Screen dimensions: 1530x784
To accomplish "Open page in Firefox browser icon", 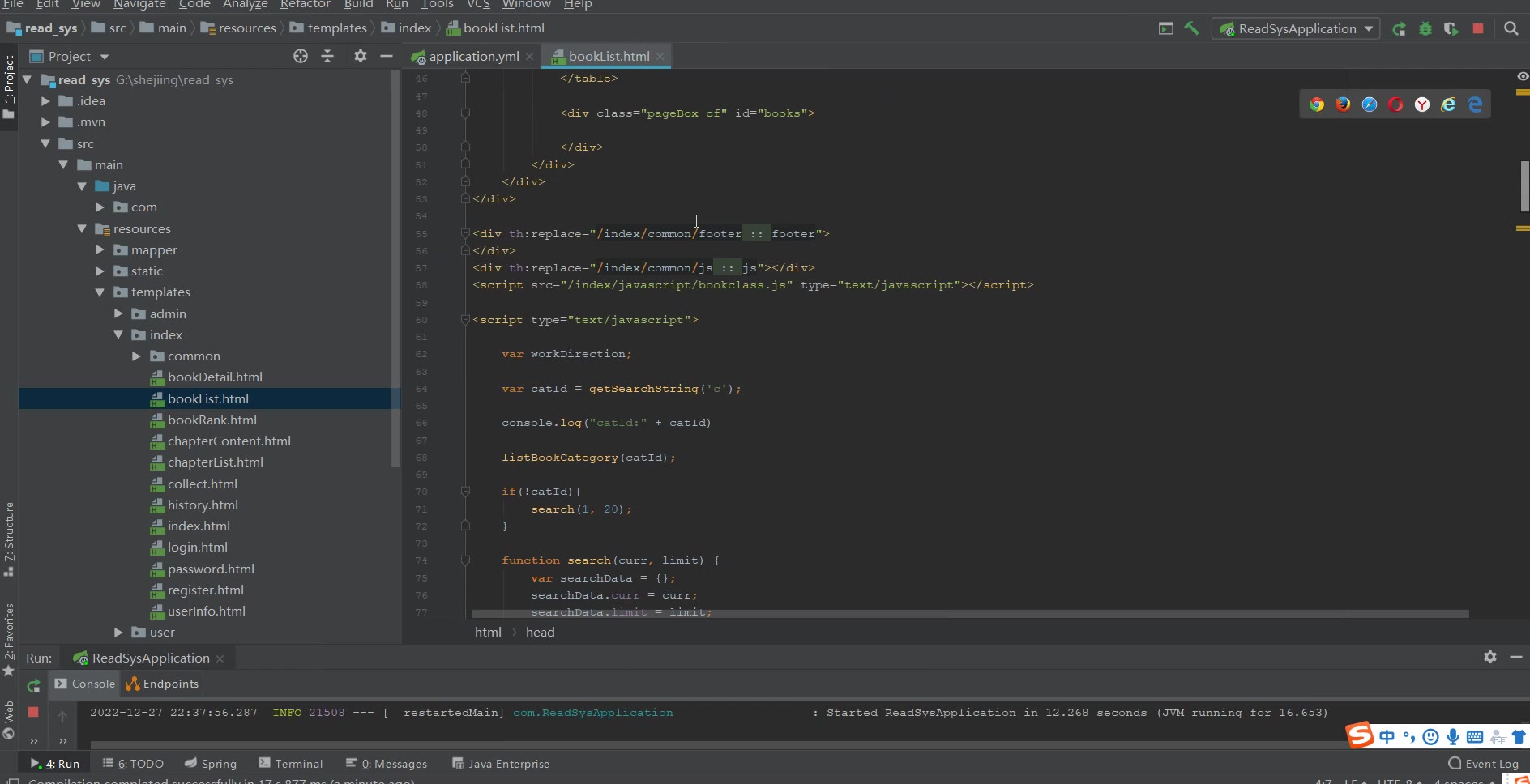I will [x=1343, y=104].
